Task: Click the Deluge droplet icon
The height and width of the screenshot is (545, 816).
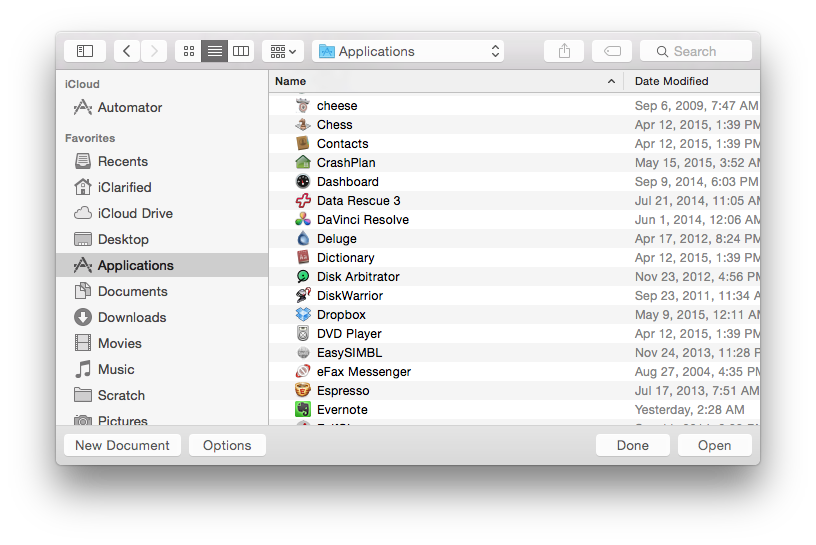Action: (x=303, y=238)
